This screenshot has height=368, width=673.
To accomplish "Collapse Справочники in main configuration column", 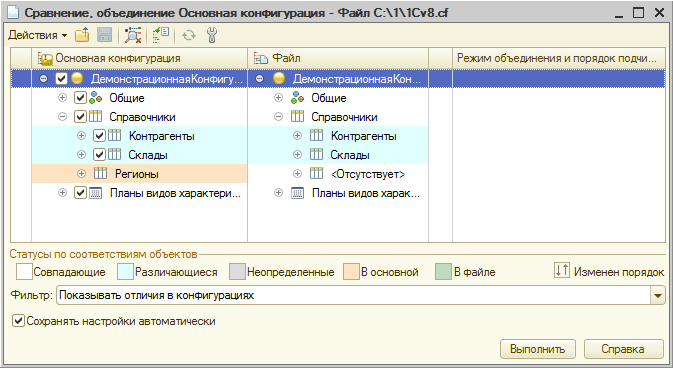I will click(62, 116).
